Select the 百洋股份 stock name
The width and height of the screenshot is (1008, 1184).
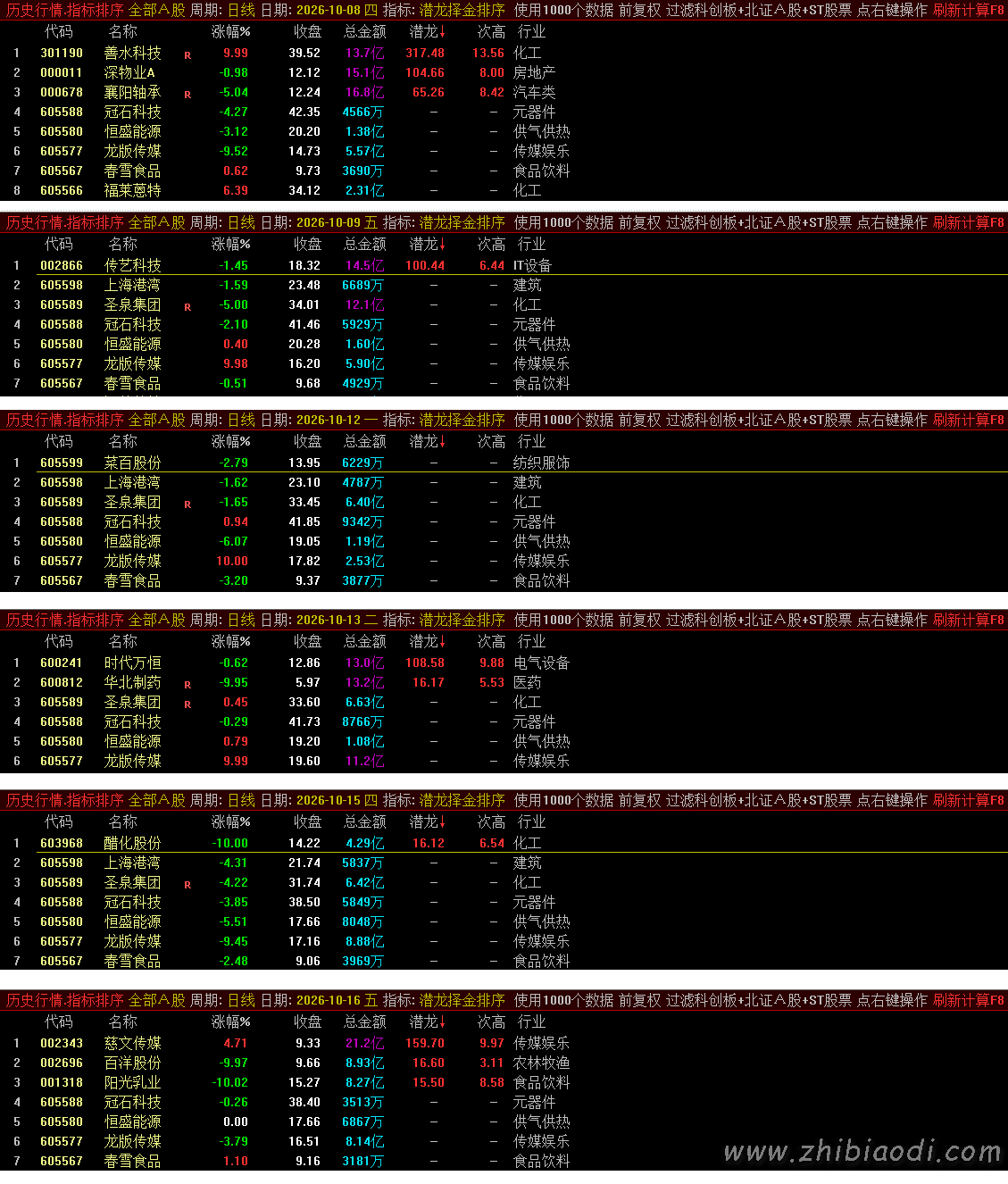click(133, 1063)
